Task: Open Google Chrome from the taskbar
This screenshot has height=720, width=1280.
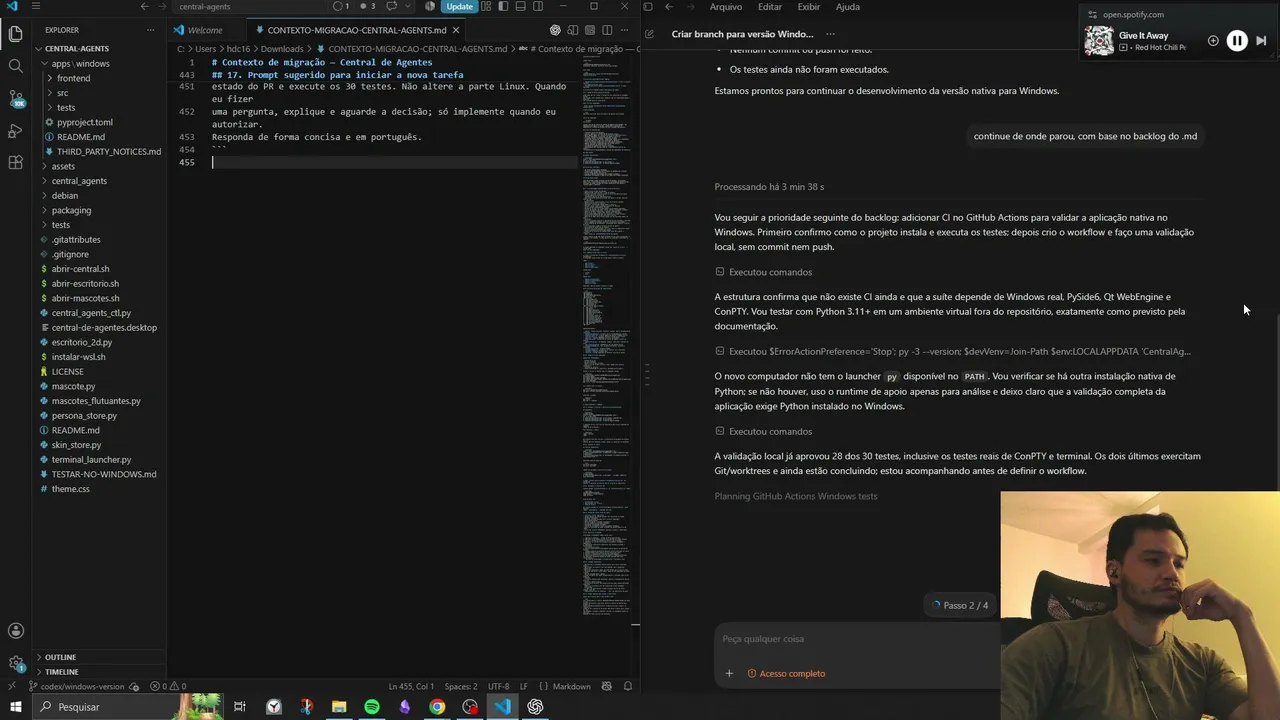Action: click(x=437, y=707)
